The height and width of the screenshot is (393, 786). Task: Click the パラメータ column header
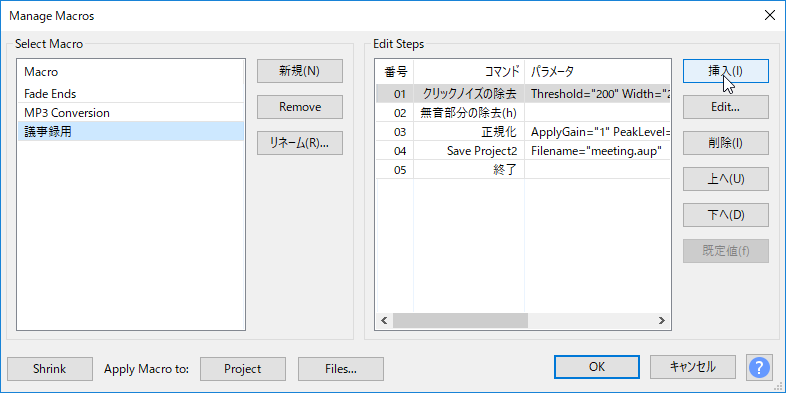[x=597, y=72]
